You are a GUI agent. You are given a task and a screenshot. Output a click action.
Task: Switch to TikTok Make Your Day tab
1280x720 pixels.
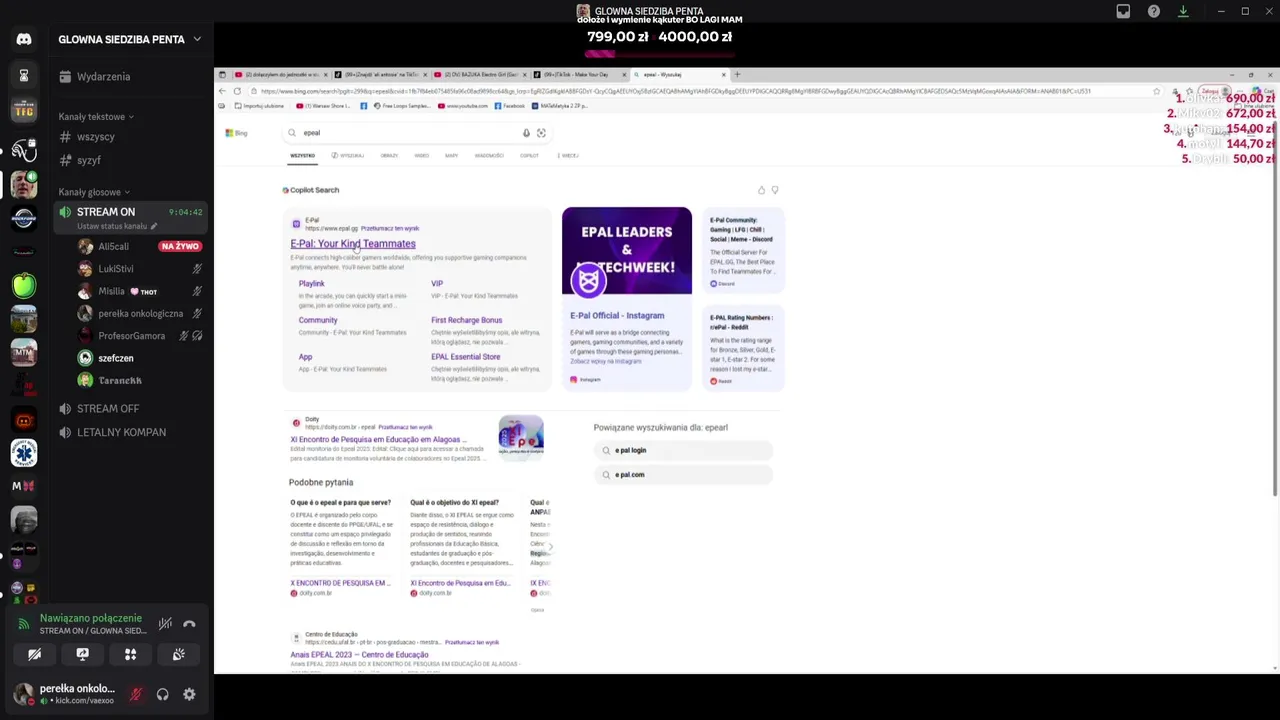tap(577, 74)
